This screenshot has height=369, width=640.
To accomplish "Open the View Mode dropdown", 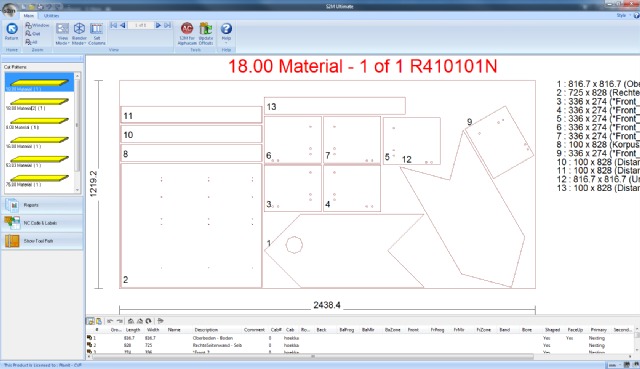I will [x=62, y=34].
